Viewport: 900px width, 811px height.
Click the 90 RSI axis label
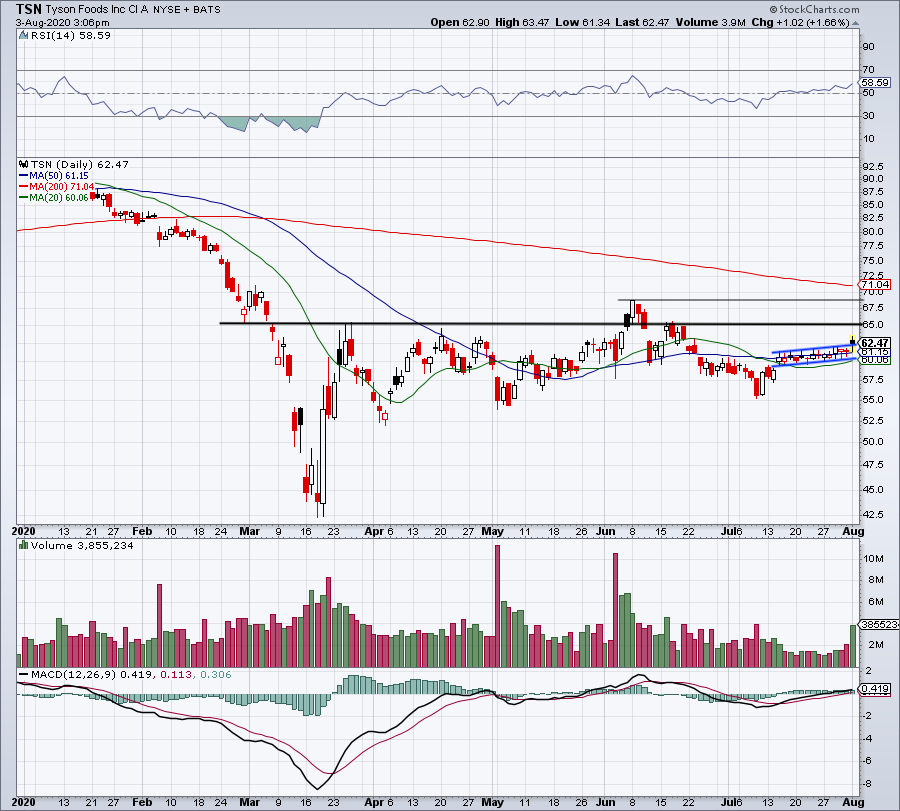[868, 47]
